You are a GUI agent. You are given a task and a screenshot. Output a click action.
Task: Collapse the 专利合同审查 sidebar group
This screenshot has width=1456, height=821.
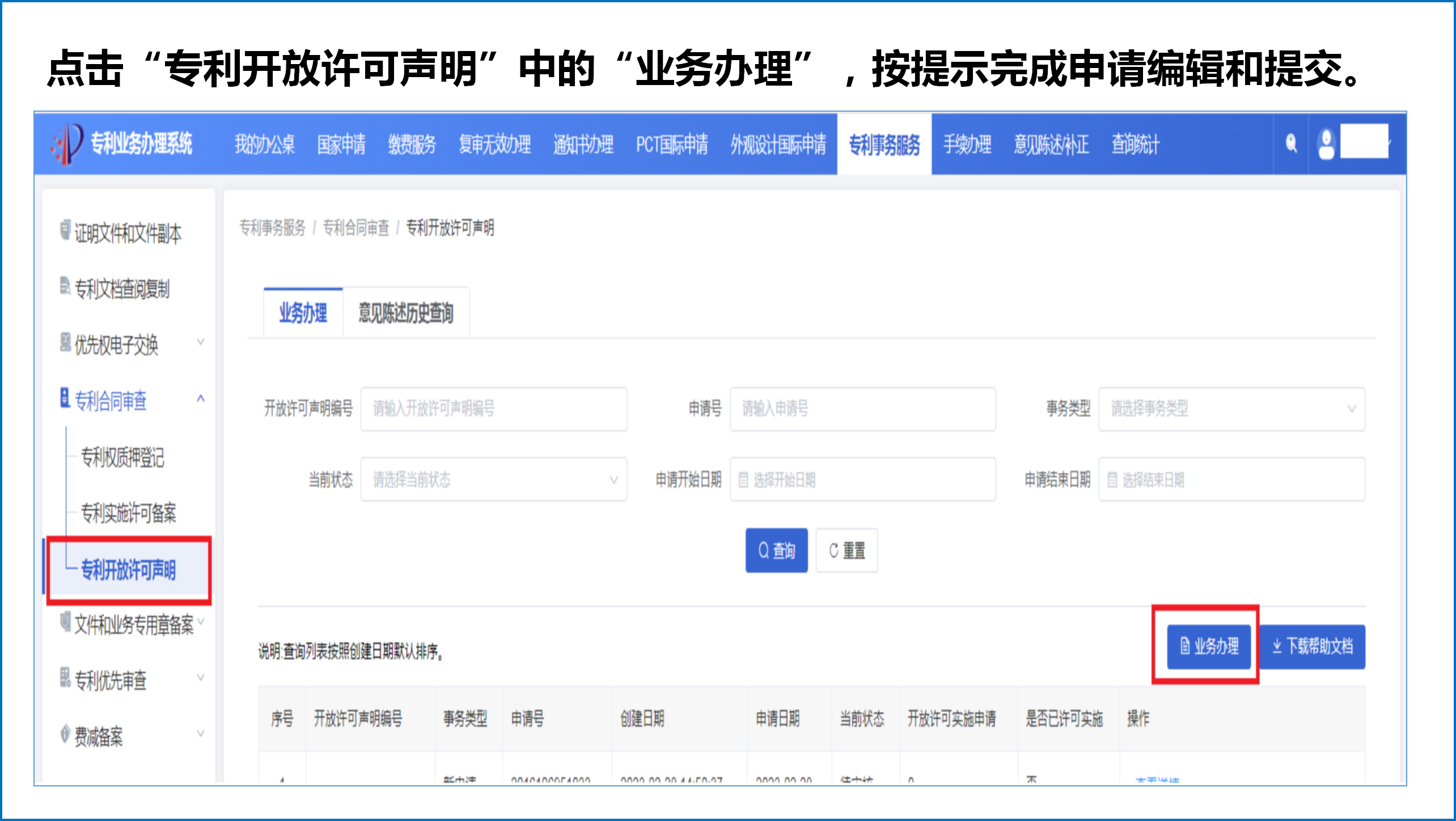point(200,399)
